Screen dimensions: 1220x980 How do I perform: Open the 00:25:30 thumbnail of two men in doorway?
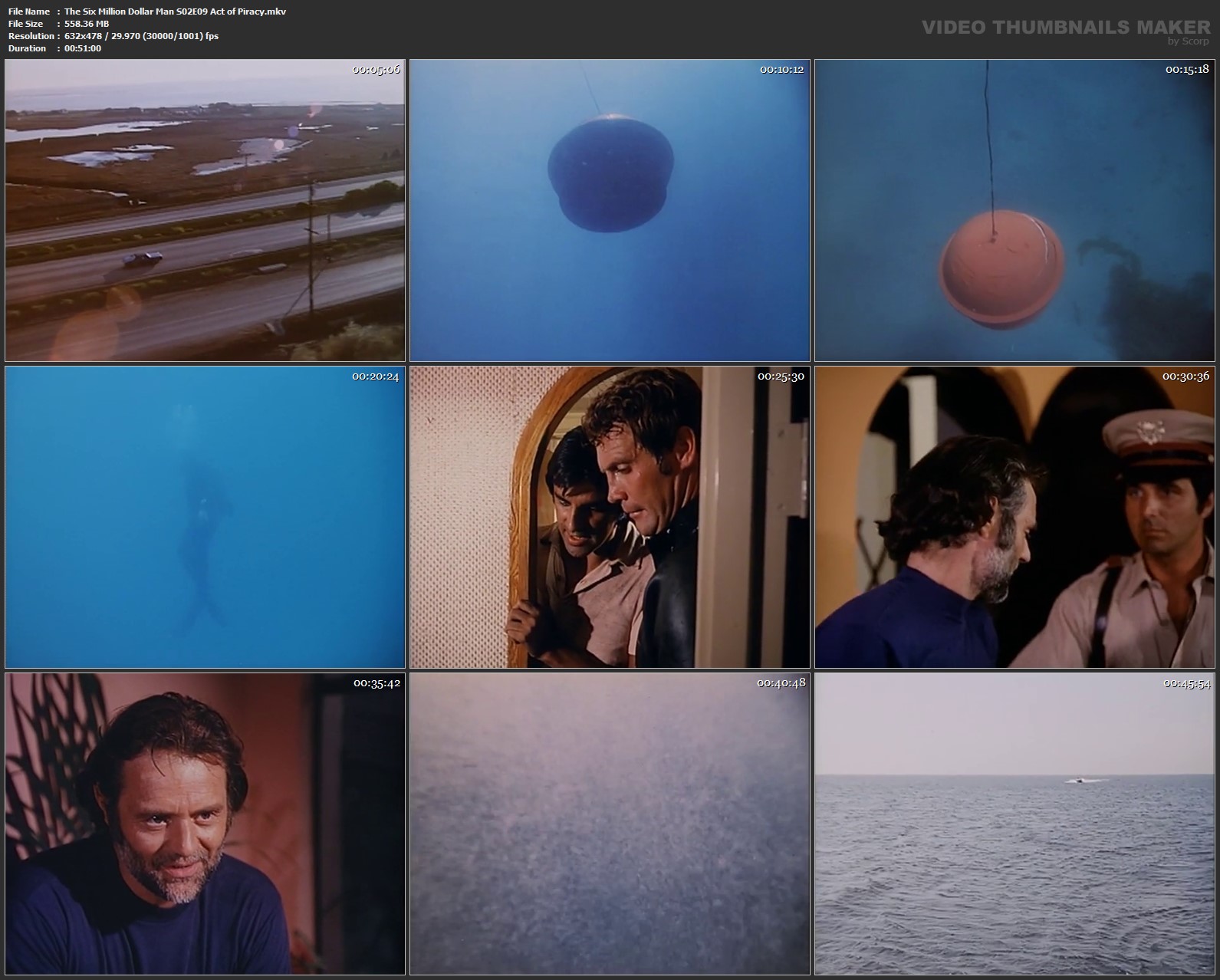(x=610, y=517)
